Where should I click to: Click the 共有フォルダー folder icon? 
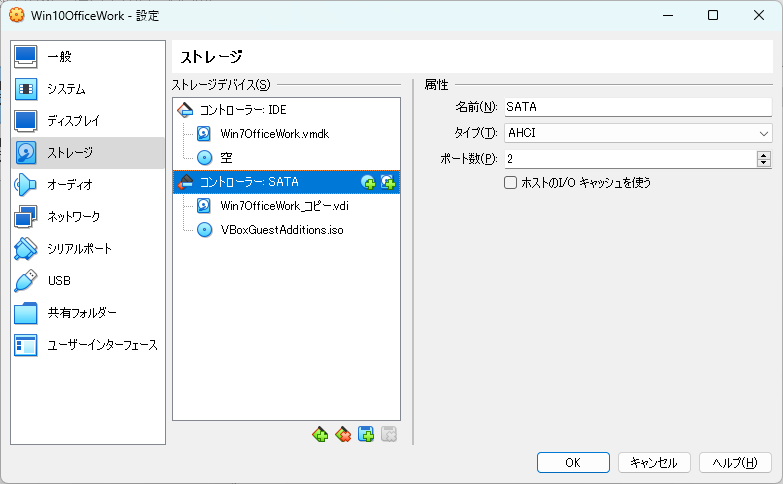[x=25, y=313]
